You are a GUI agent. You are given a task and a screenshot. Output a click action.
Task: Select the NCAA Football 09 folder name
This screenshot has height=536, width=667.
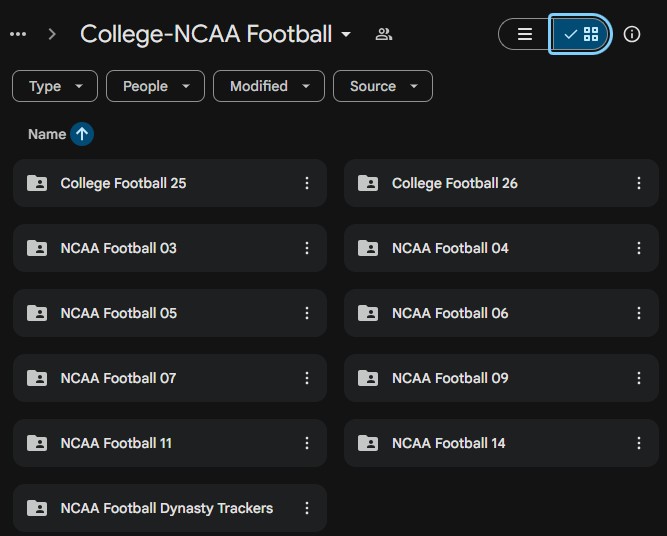point(450,378)
